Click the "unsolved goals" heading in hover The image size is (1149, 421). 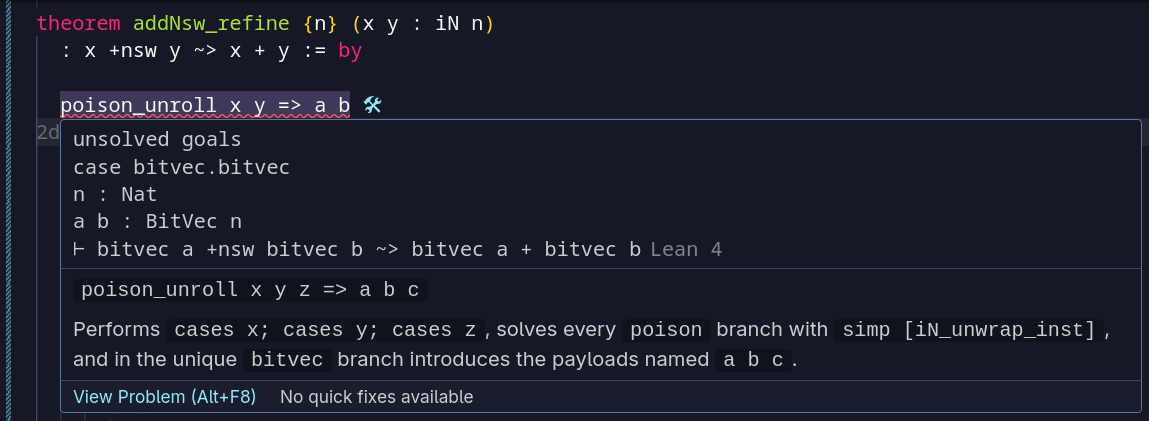157,140
